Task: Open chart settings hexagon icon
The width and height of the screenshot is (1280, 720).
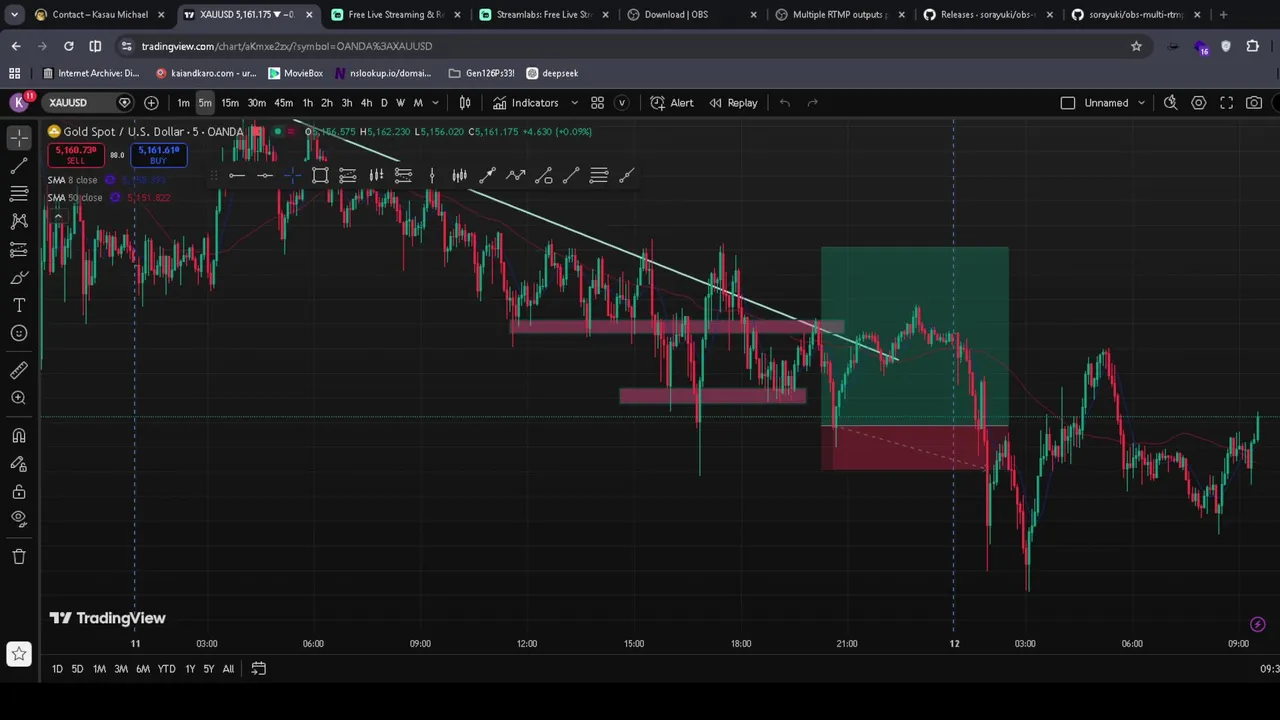Action: point(1198,103)
